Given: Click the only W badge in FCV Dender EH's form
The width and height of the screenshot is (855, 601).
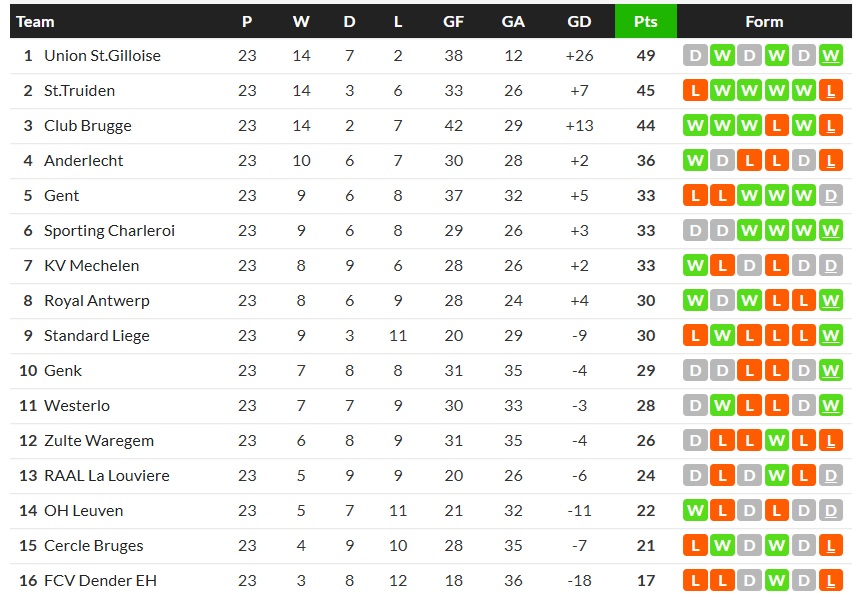Looking at the screenshot, I should [776, 581].
